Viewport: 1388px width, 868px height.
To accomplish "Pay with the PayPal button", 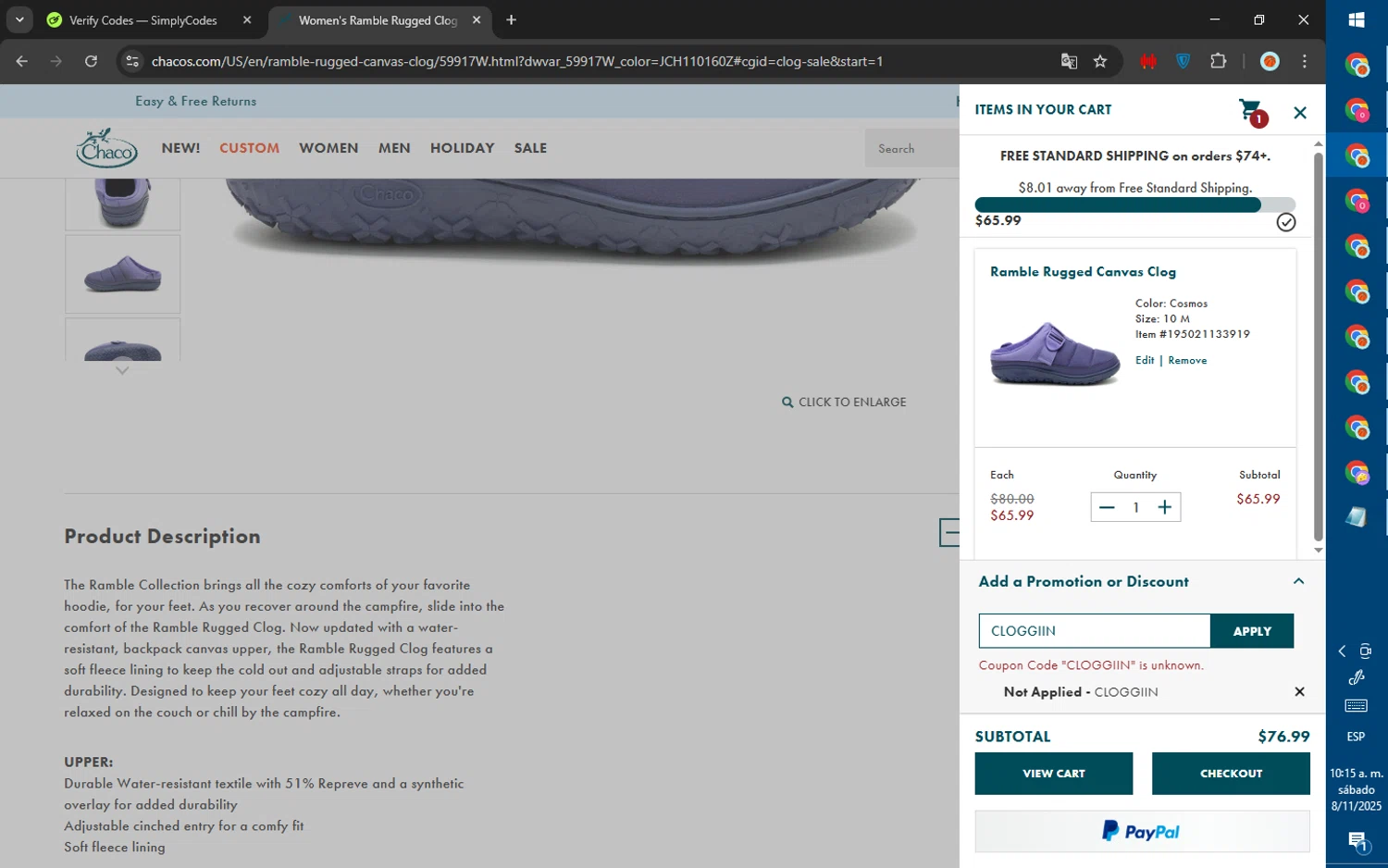I will tap(1142, 831).
